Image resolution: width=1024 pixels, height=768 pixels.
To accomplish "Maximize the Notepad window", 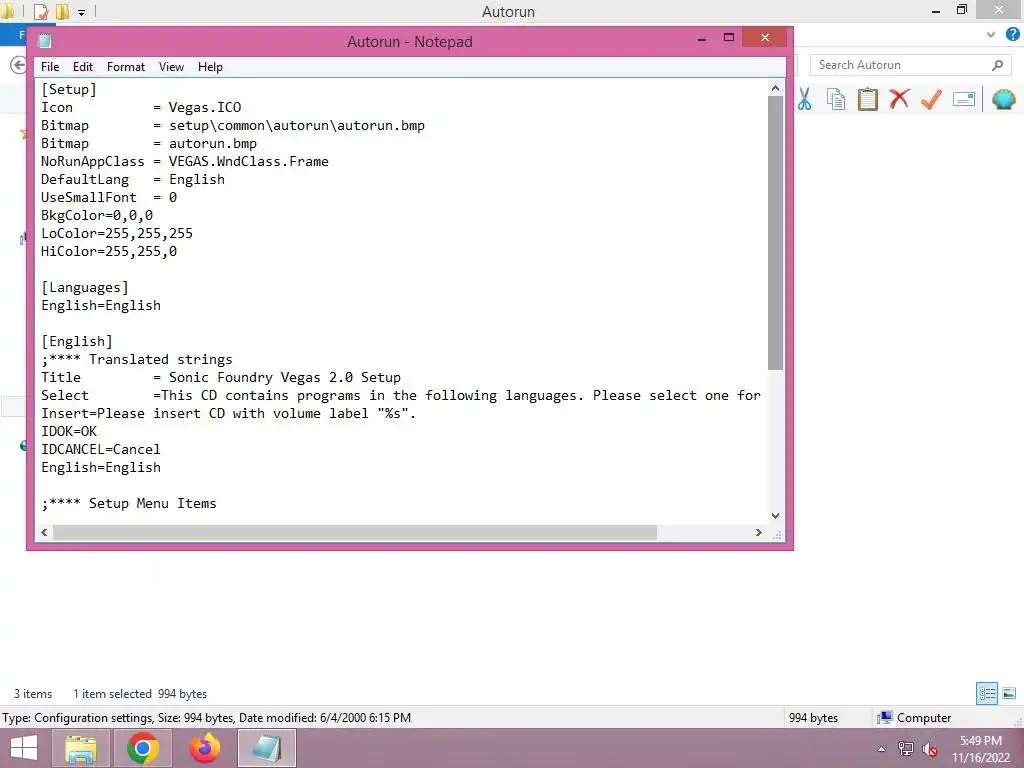I will point(729,38).
